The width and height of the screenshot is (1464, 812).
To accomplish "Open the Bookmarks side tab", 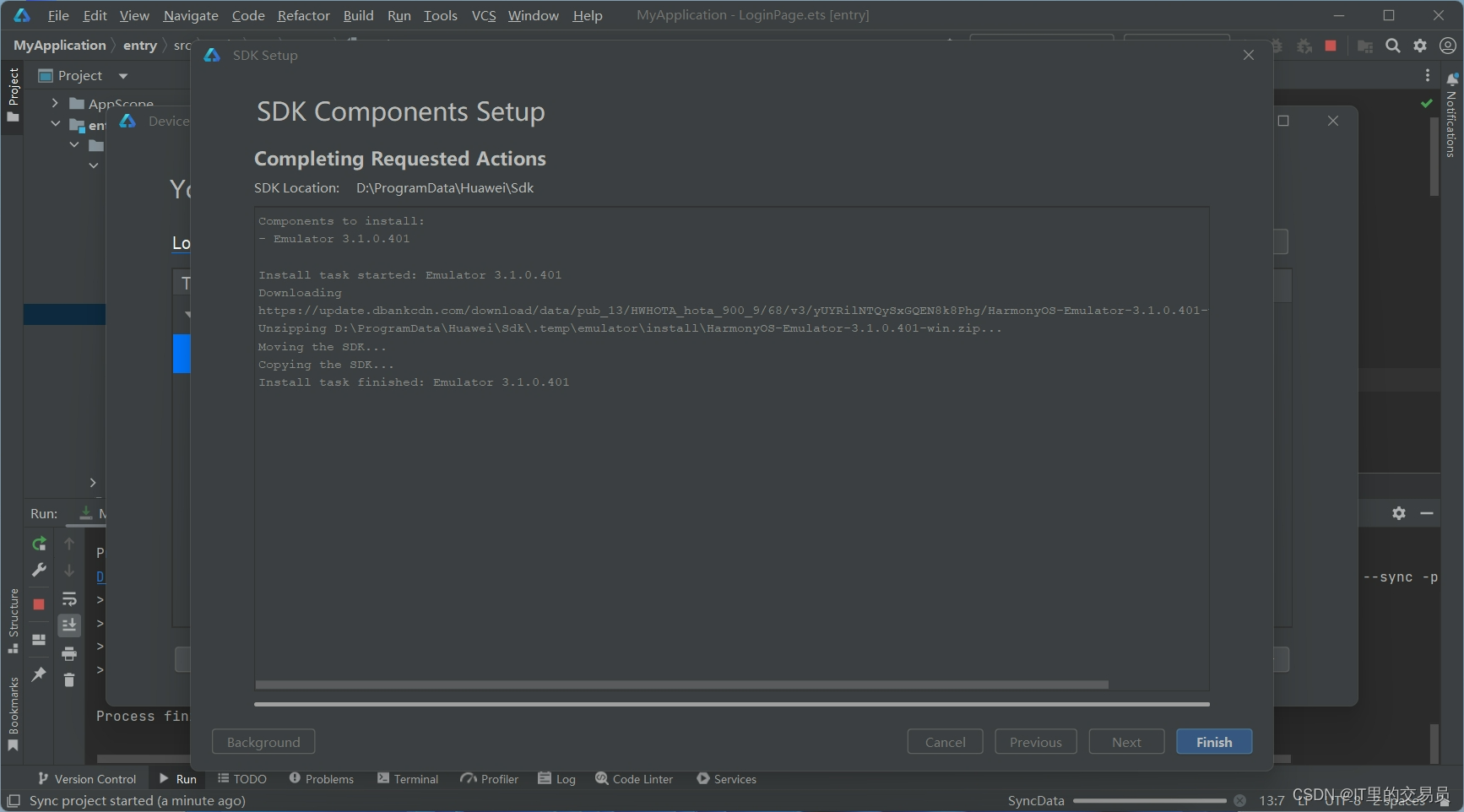I will [x=13, y=713].
